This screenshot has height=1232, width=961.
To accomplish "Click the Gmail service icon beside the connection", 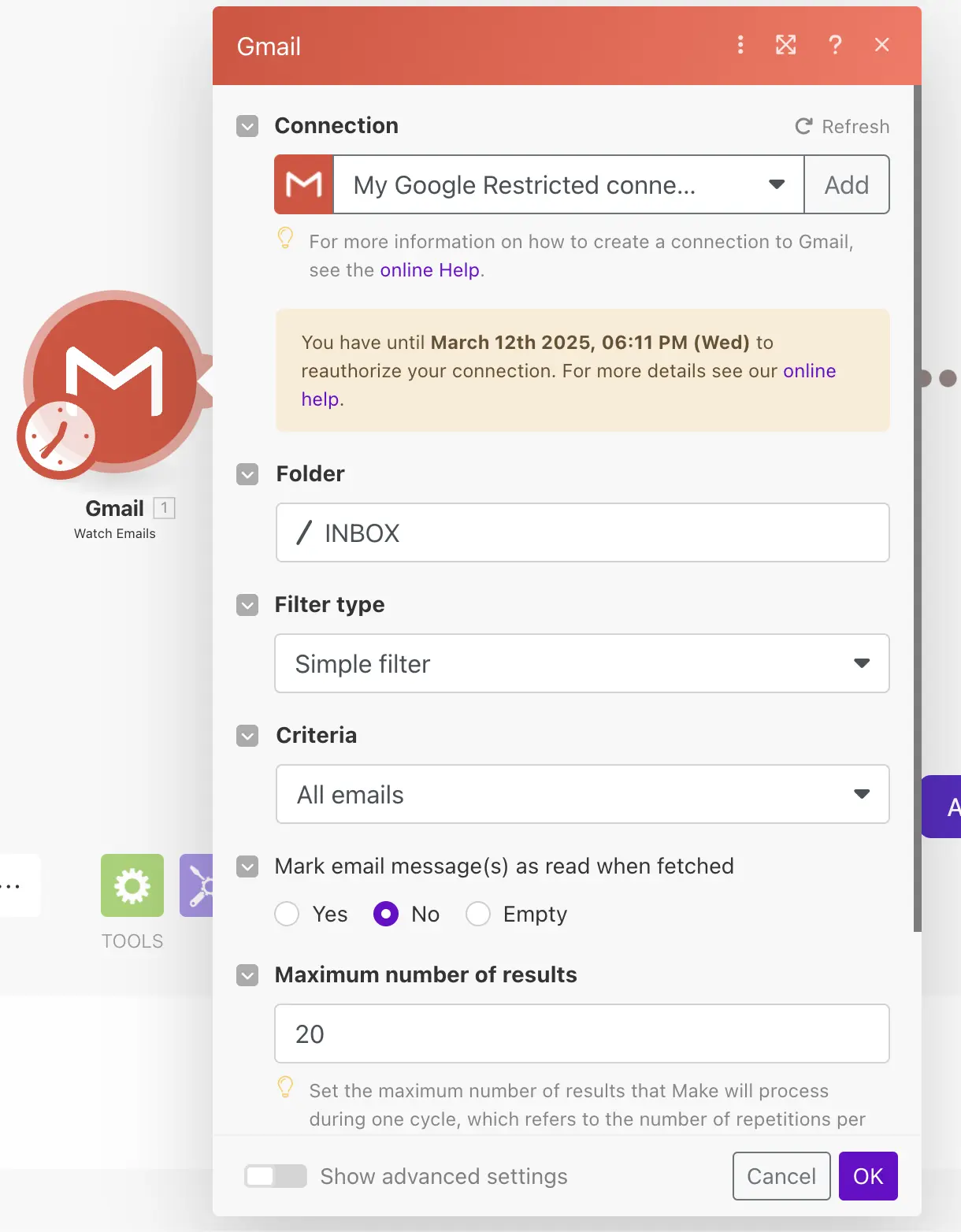I will (x=303, y=184).
